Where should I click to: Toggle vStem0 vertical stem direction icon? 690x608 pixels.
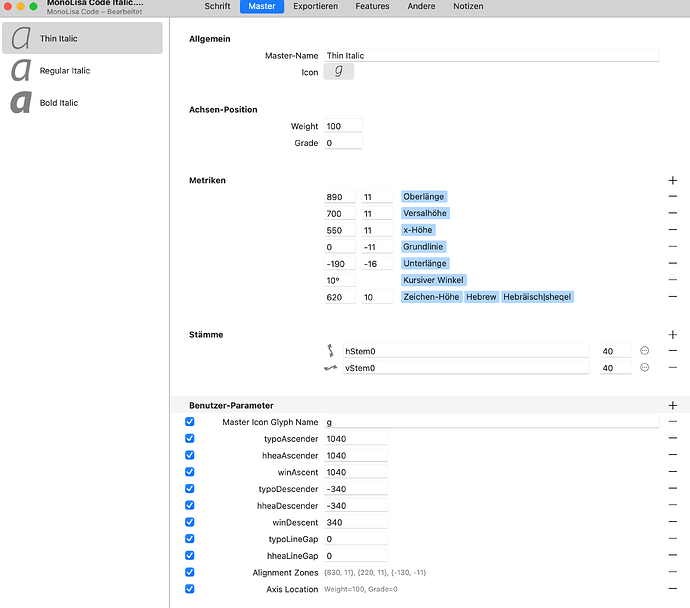click(x=330, y=368)
